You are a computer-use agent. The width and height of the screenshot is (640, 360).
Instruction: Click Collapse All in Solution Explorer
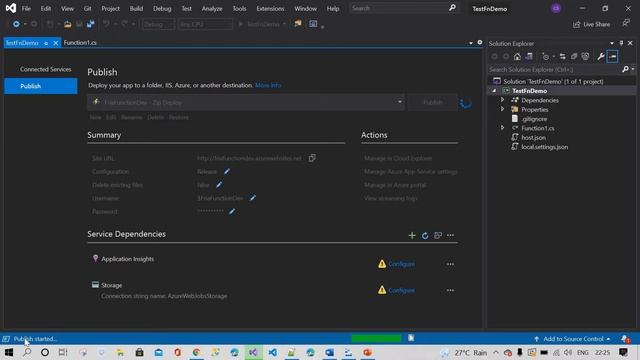point(574,56)
